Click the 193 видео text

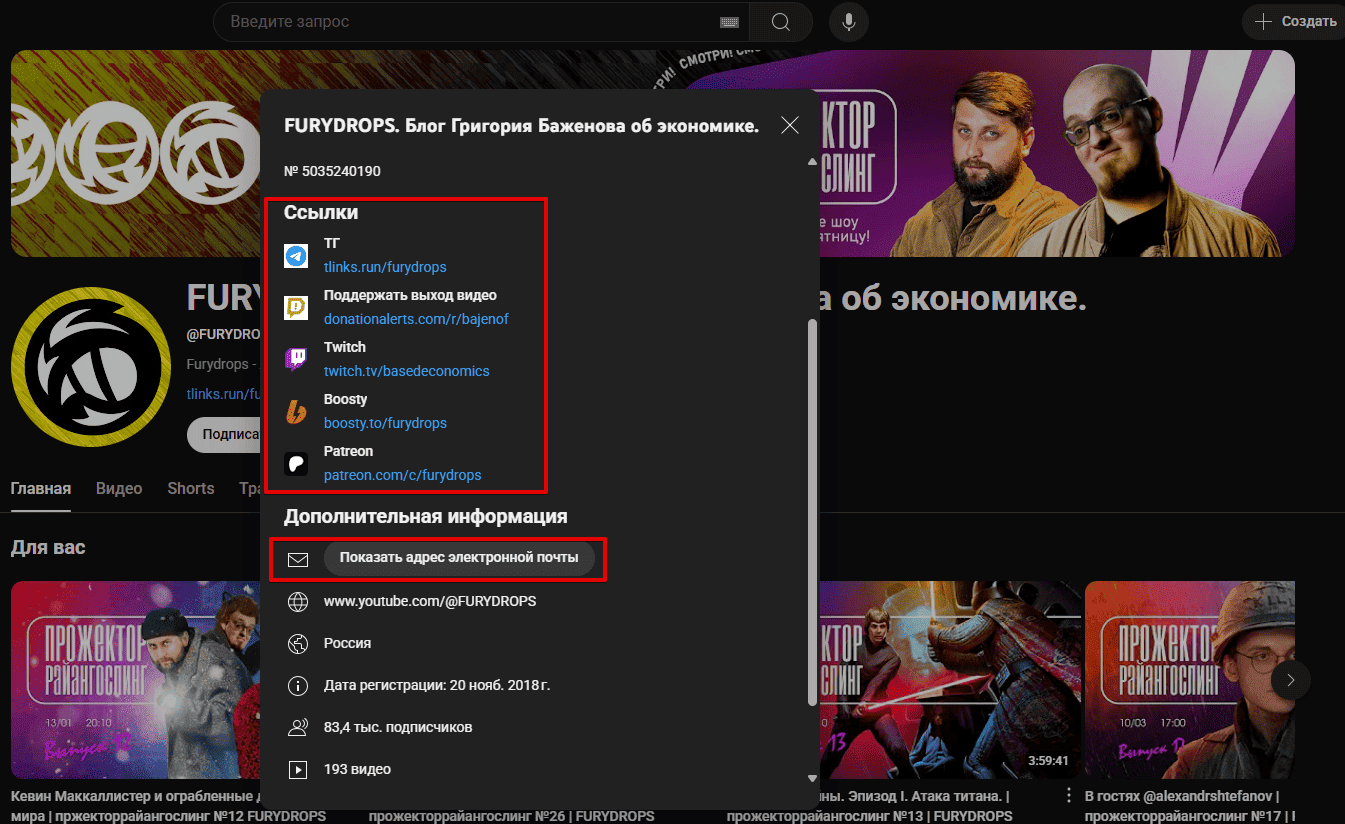point(357,770)
